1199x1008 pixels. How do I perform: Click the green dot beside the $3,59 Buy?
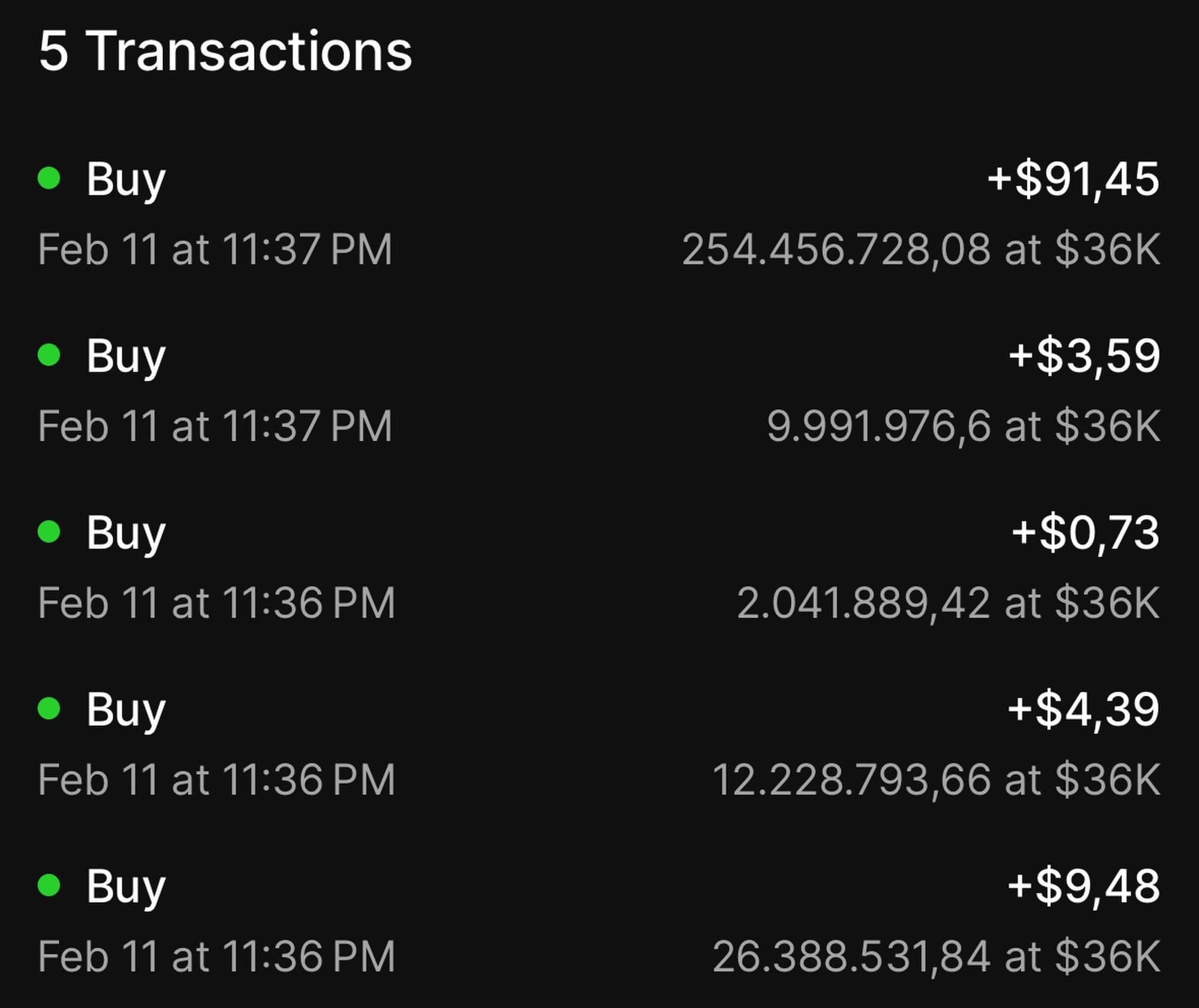pyautogui.click(x=49, y=355)
